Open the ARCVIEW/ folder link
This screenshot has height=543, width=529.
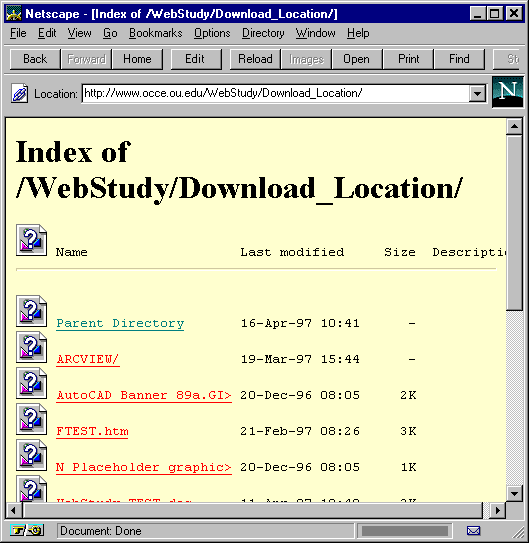pos(88,359)
